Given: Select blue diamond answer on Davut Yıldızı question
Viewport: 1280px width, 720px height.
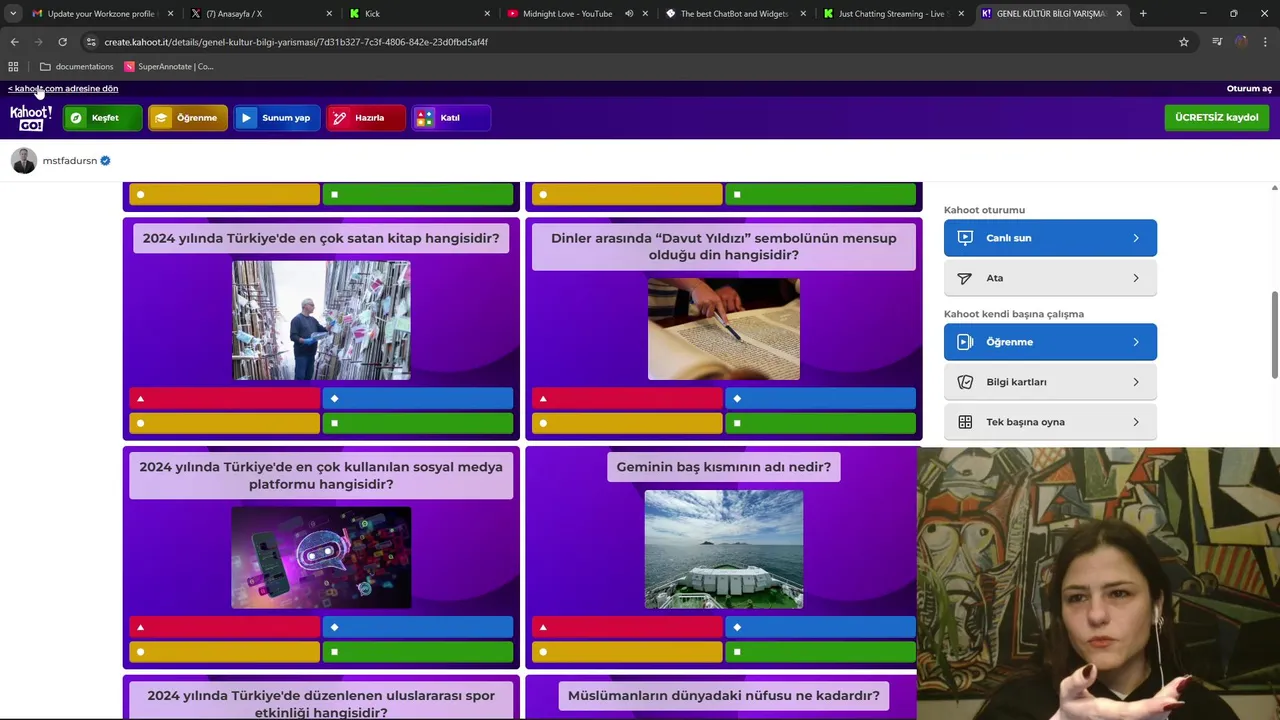Looking at the screenshot, I should 821,399.
